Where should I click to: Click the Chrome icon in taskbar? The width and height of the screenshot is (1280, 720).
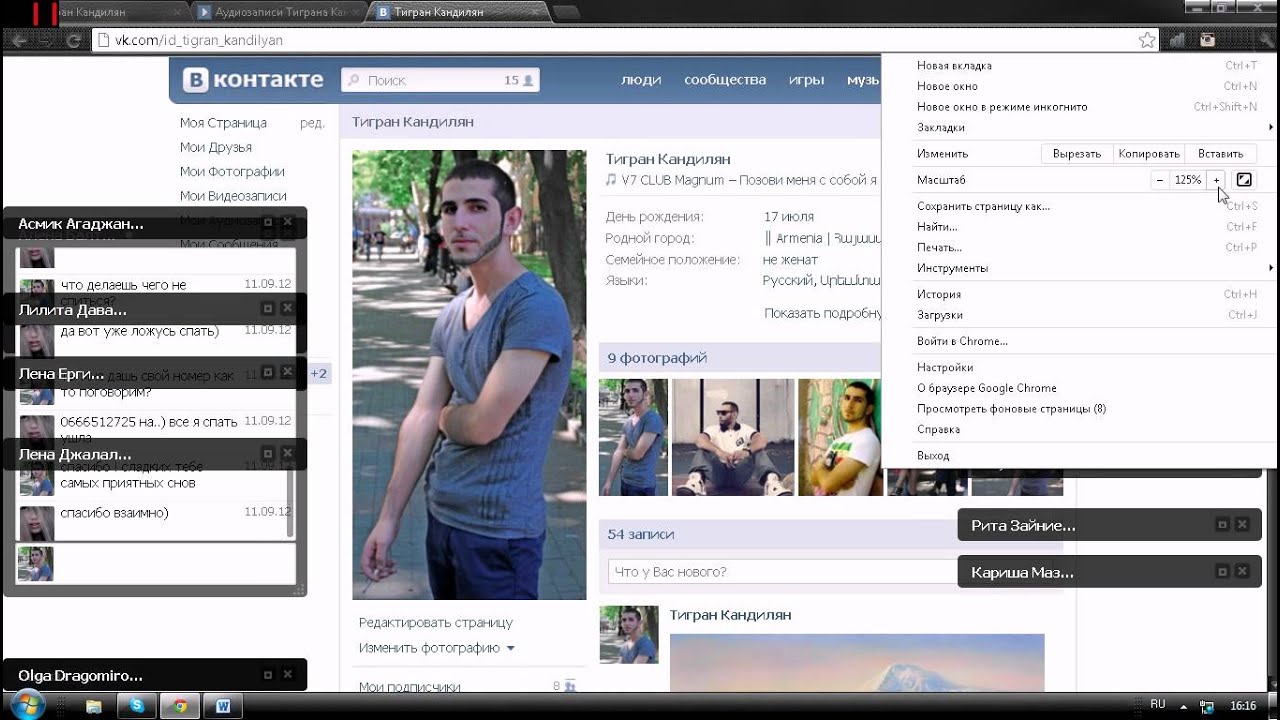tap(180, 706)
